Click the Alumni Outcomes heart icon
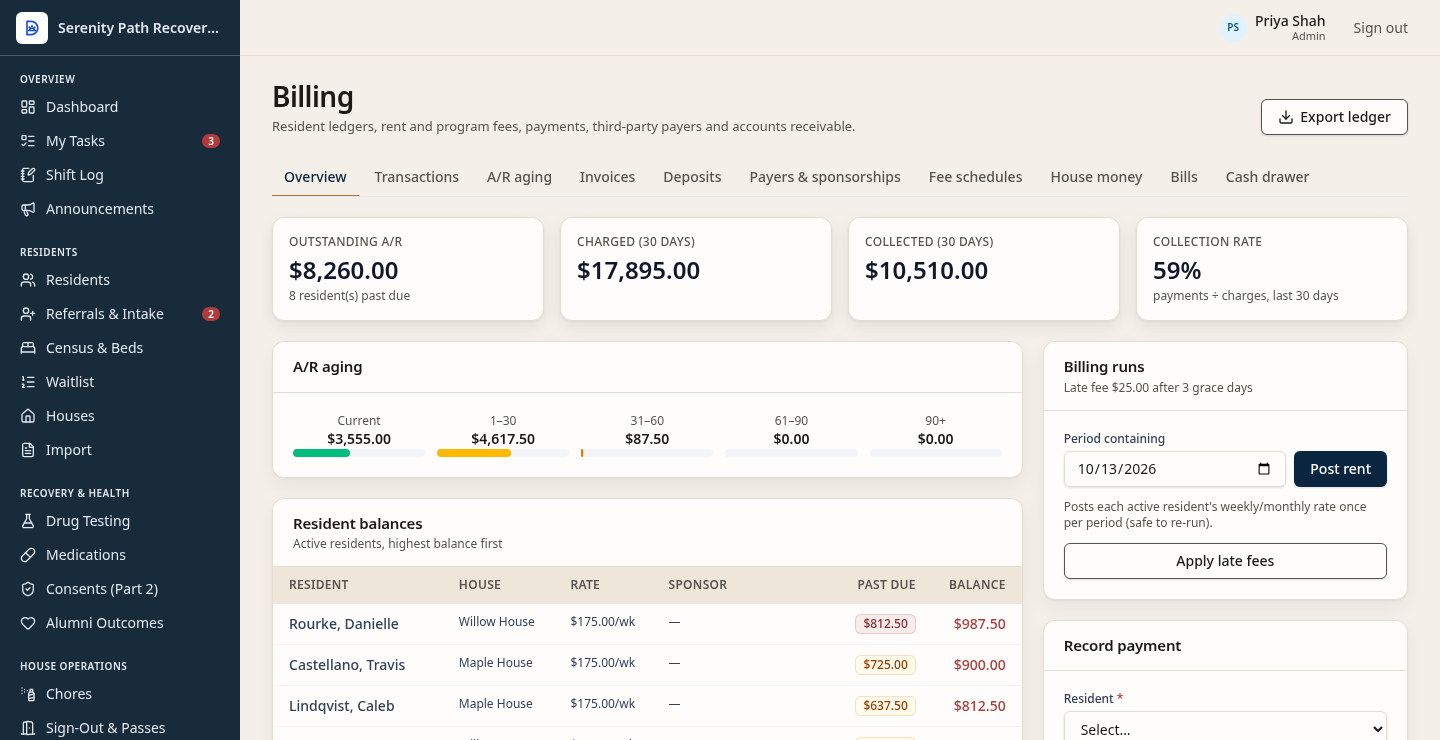Viewport: 1440px width, 740px height. [28, 623]
